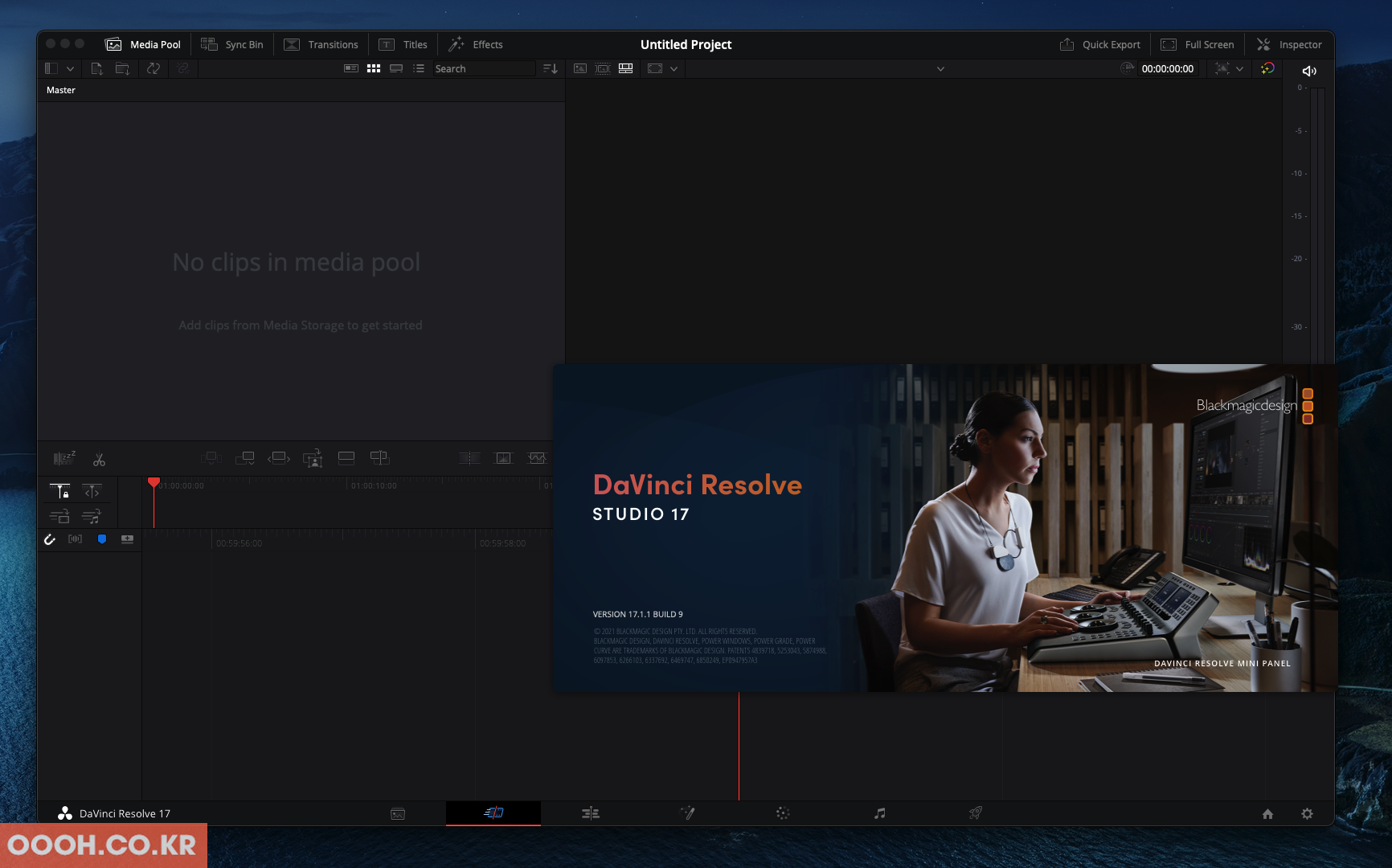The width and height of the screenshot is (1392, 868).
Task: Open the media pool sort order menu
Action: 551,69
